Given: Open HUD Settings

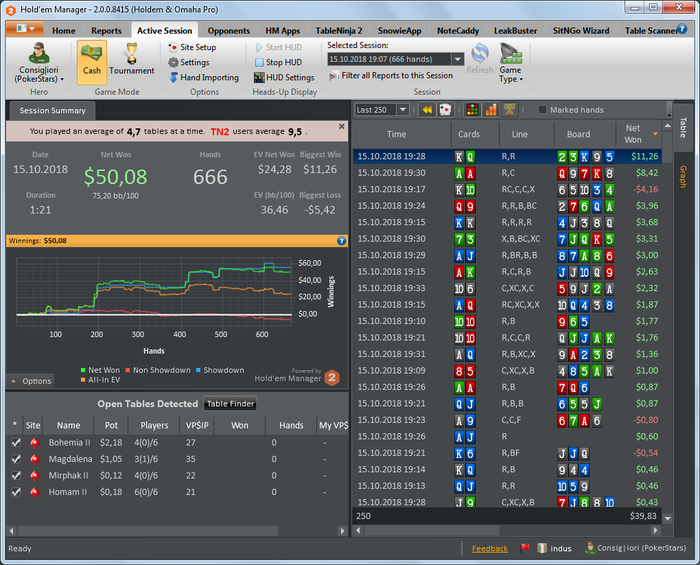Looking at the screenshot, I should pyautogui.click(x=284, y=77).
